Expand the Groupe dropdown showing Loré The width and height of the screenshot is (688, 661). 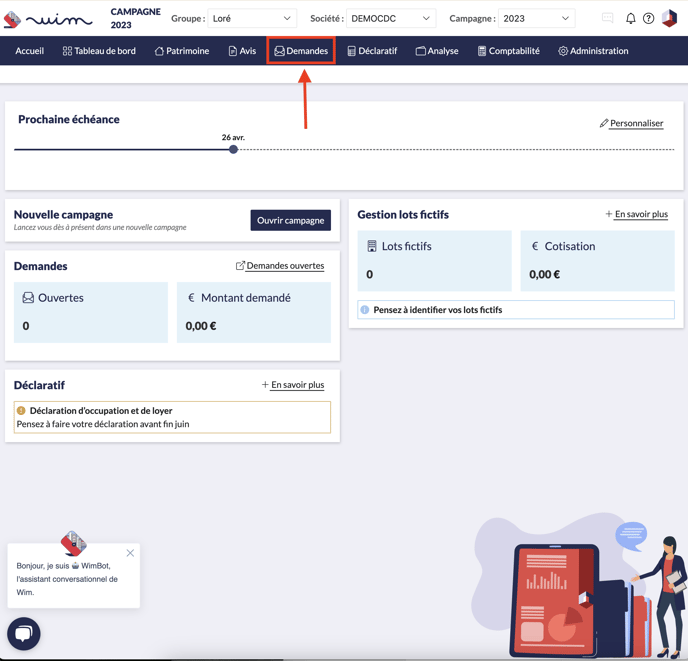click(251, 19)
